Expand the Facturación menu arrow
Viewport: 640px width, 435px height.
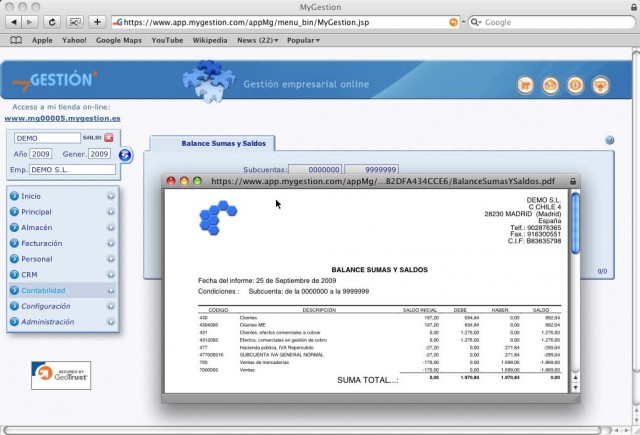(x=111, y=243)
